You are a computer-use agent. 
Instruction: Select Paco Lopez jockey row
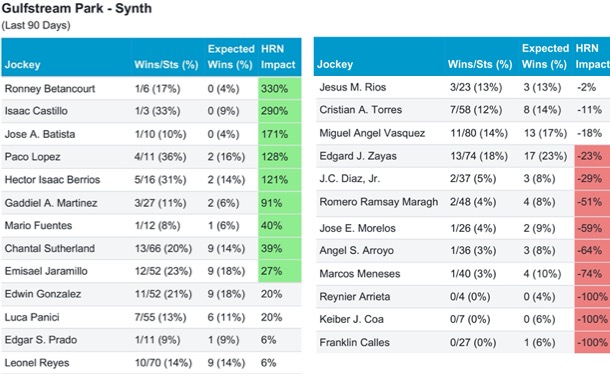pyautogui.click(x=151, y=157)
